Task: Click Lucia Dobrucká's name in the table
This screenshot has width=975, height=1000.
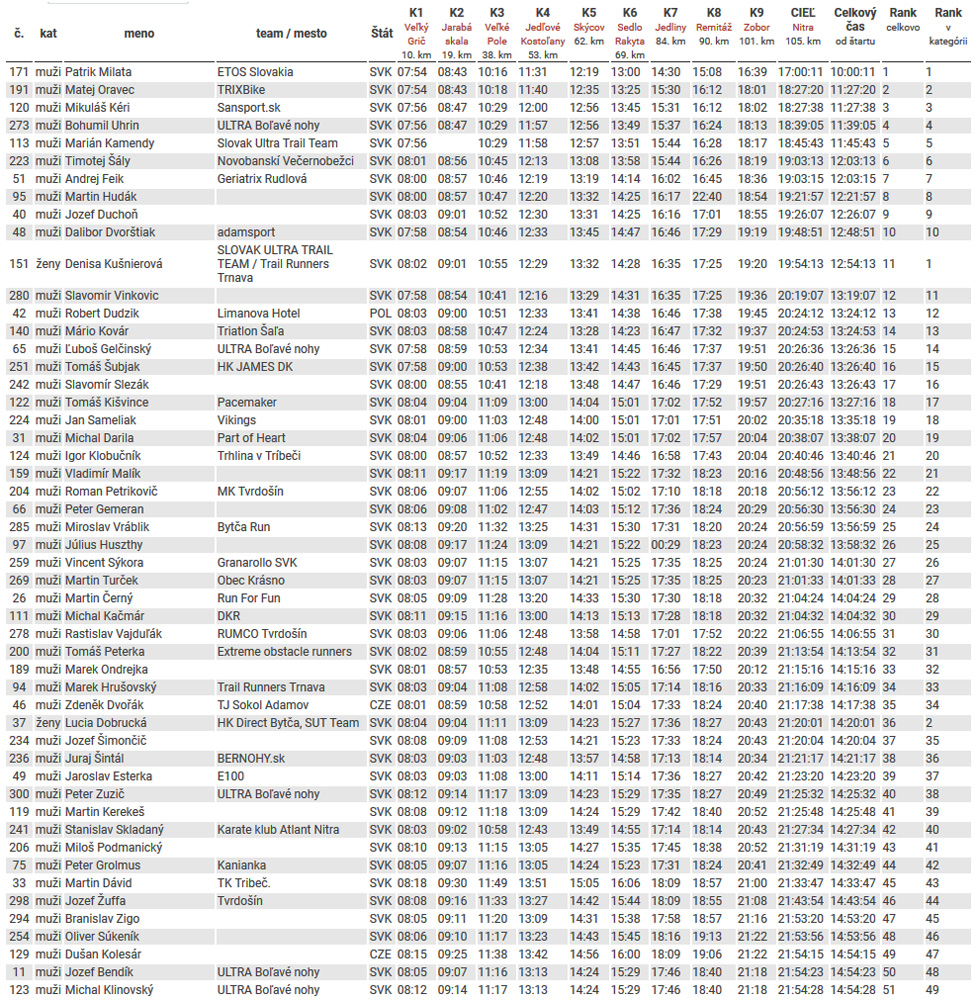Action: [x=106, y=723]
